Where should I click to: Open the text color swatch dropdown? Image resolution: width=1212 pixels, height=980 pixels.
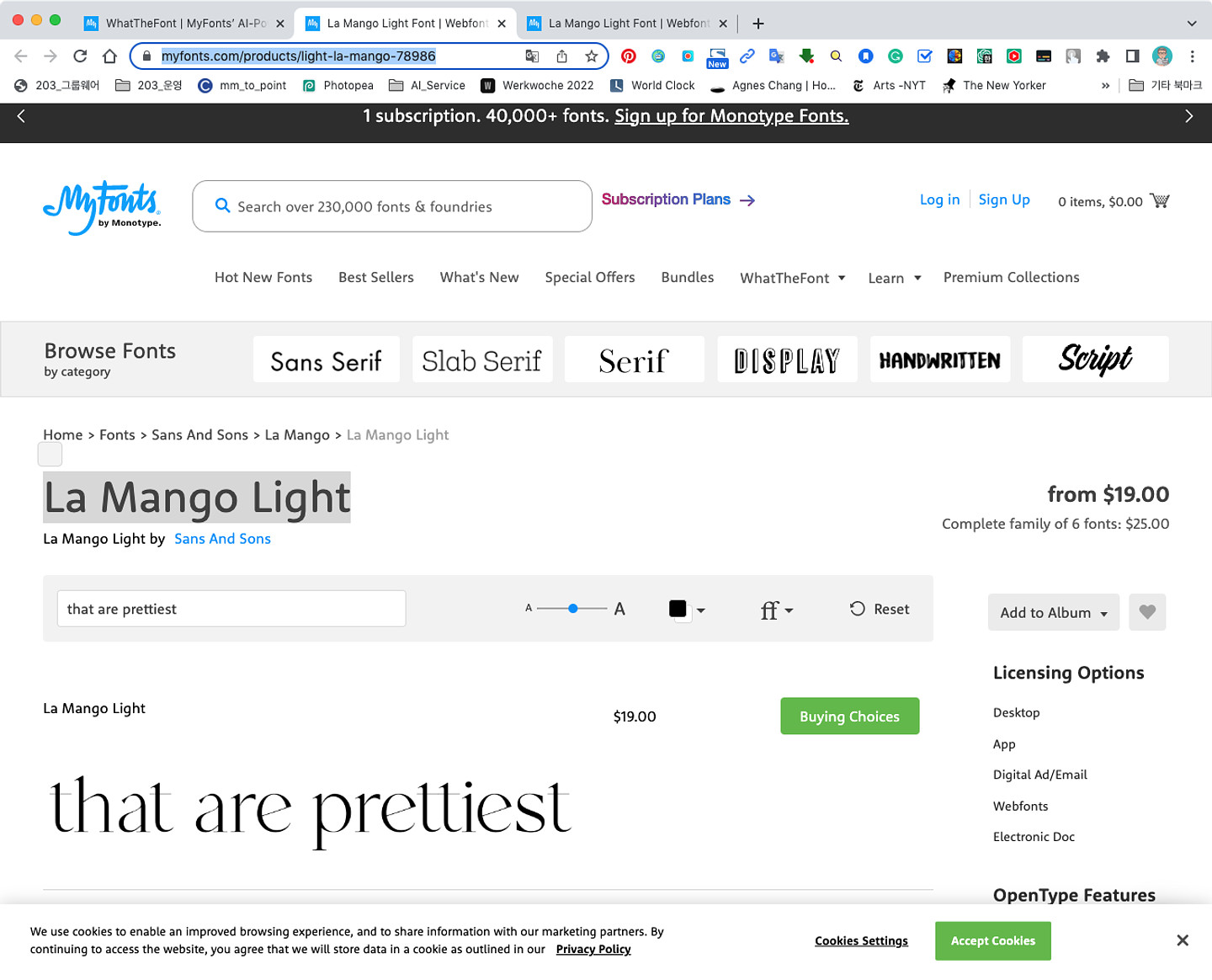coord(686,610)
